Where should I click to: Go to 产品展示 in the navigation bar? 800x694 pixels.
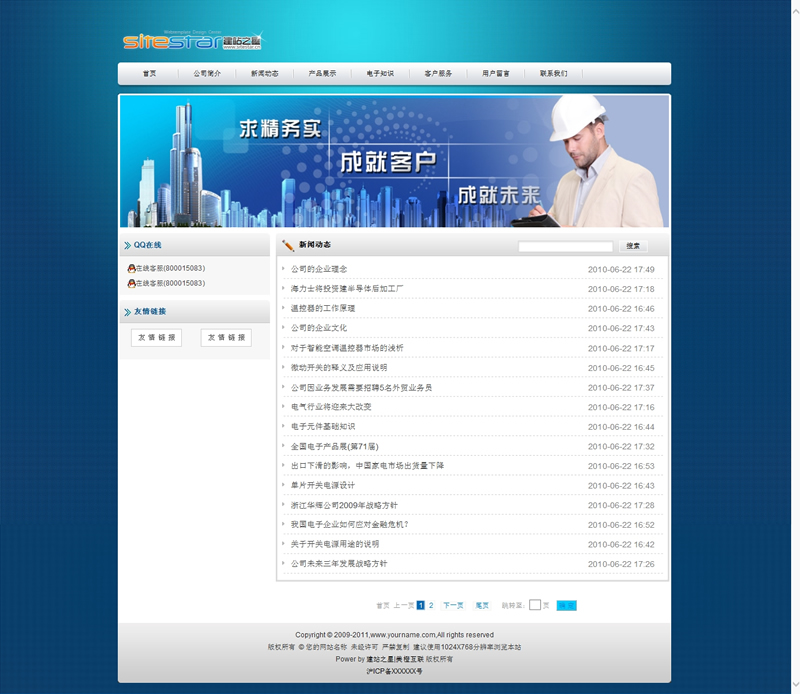(322, 74)
